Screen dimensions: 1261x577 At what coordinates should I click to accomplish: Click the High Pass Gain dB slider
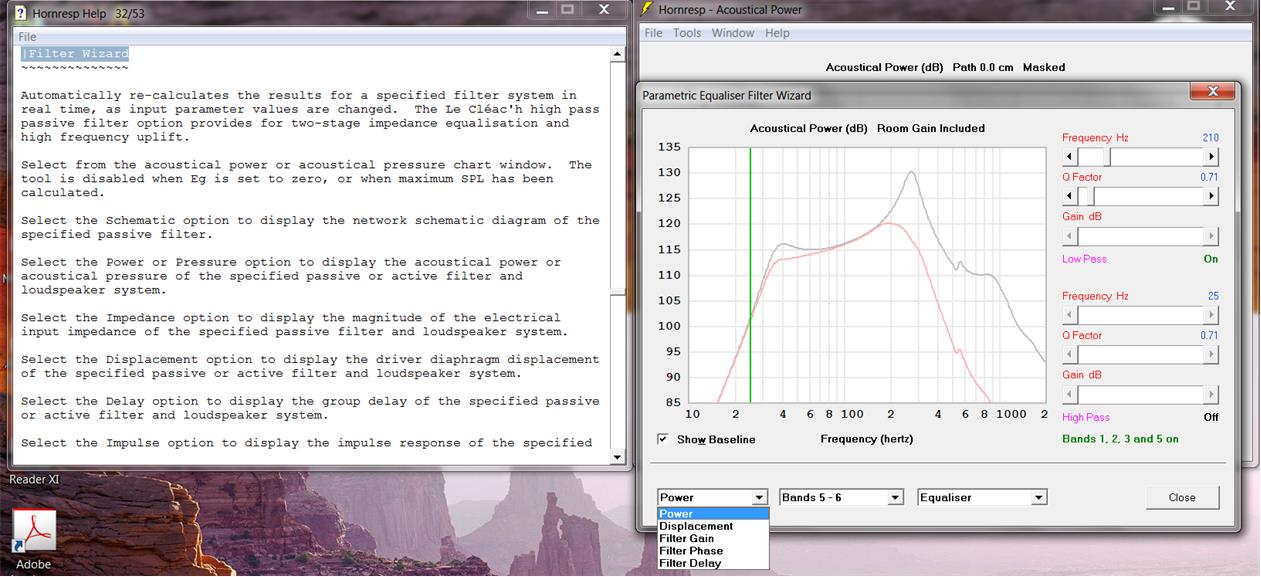pos(1140,394)
